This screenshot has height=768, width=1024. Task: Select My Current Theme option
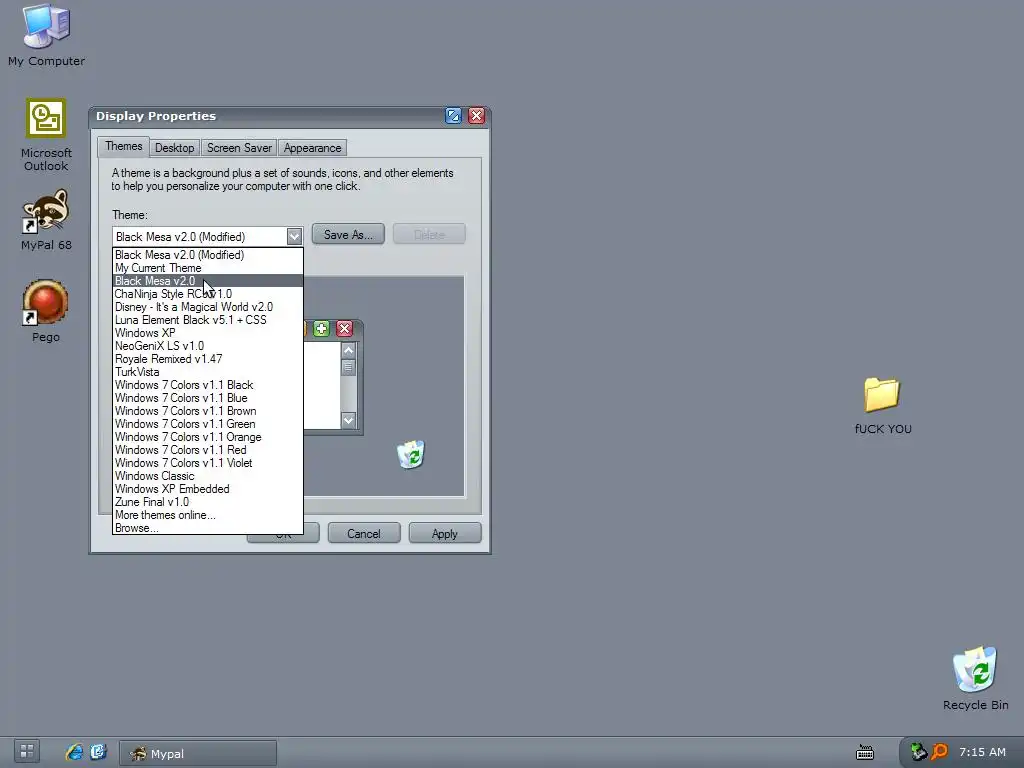(208, 268)
